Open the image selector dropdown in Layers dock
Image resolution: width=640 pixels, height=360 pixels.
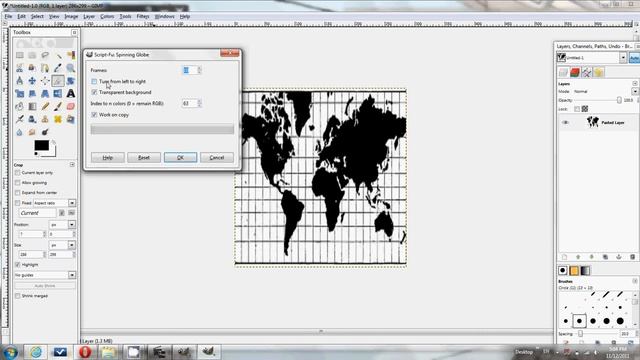coord(623,58)
